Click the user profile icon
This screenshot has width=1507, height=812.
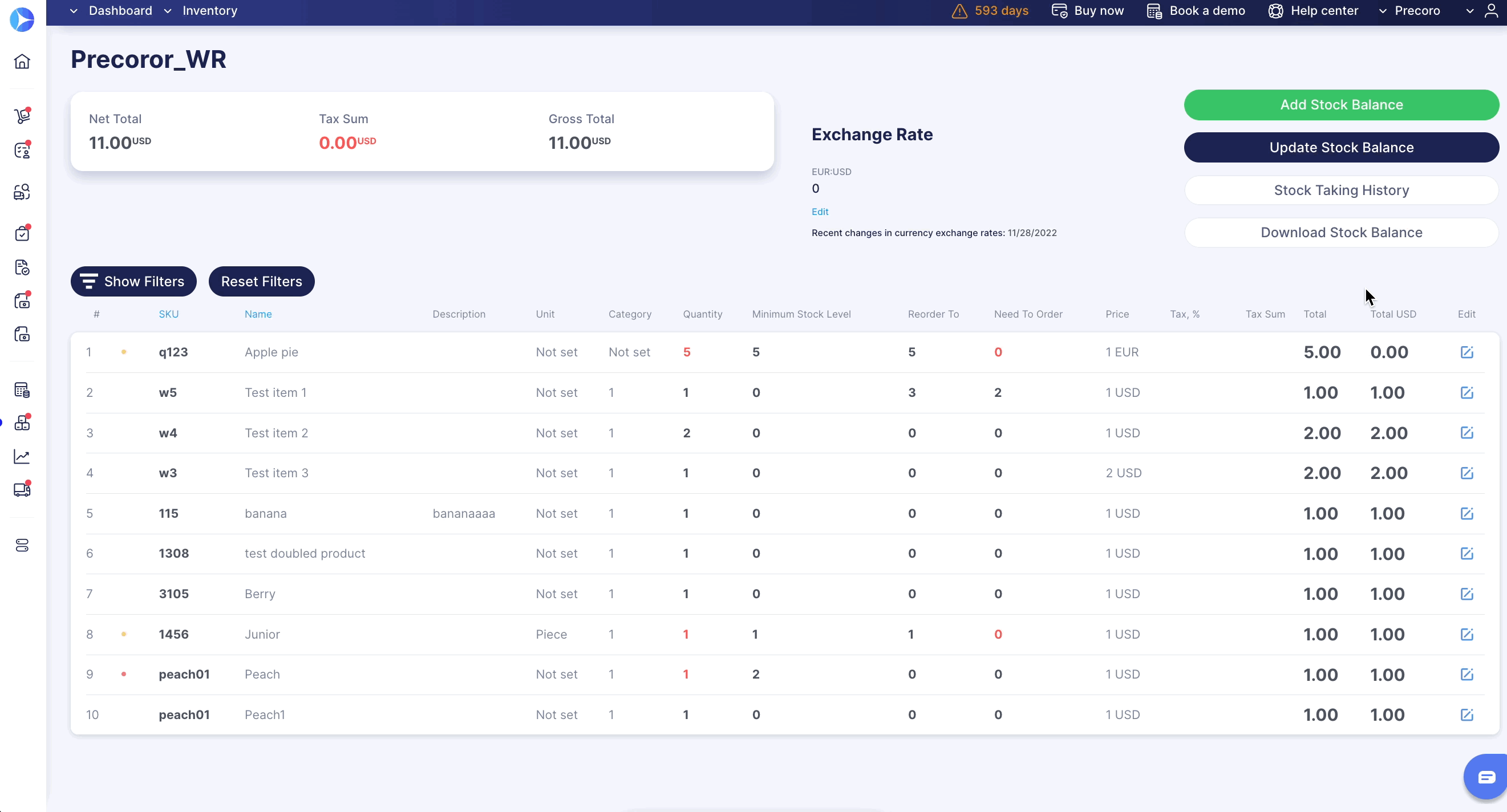coord(1491,10)
